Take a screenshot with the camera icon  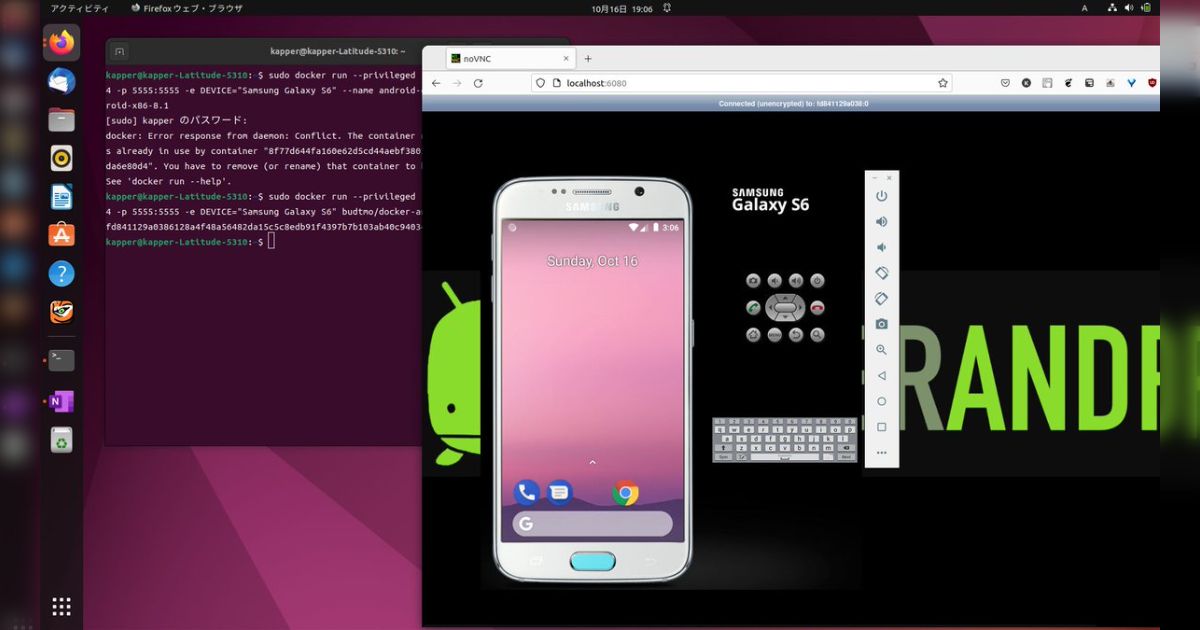(881, 323)
